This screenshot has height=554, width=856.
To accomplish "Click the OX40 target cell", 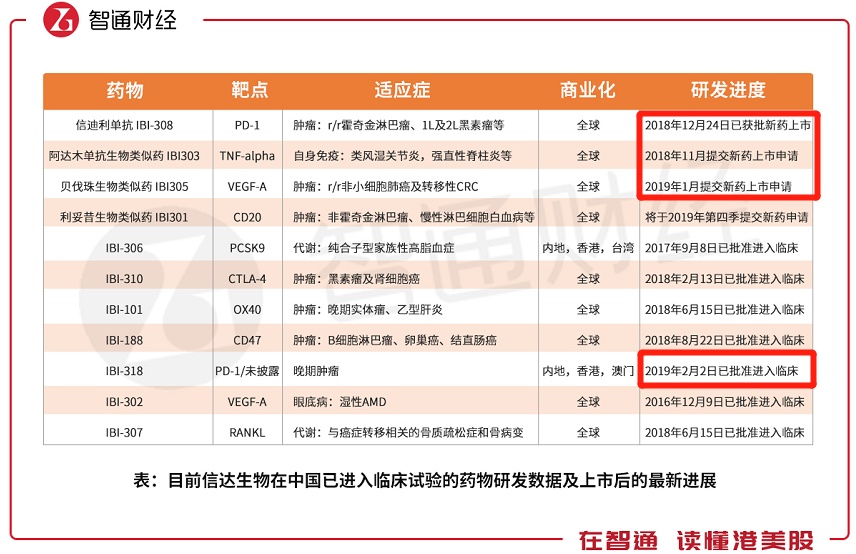I will coord(247,309).
